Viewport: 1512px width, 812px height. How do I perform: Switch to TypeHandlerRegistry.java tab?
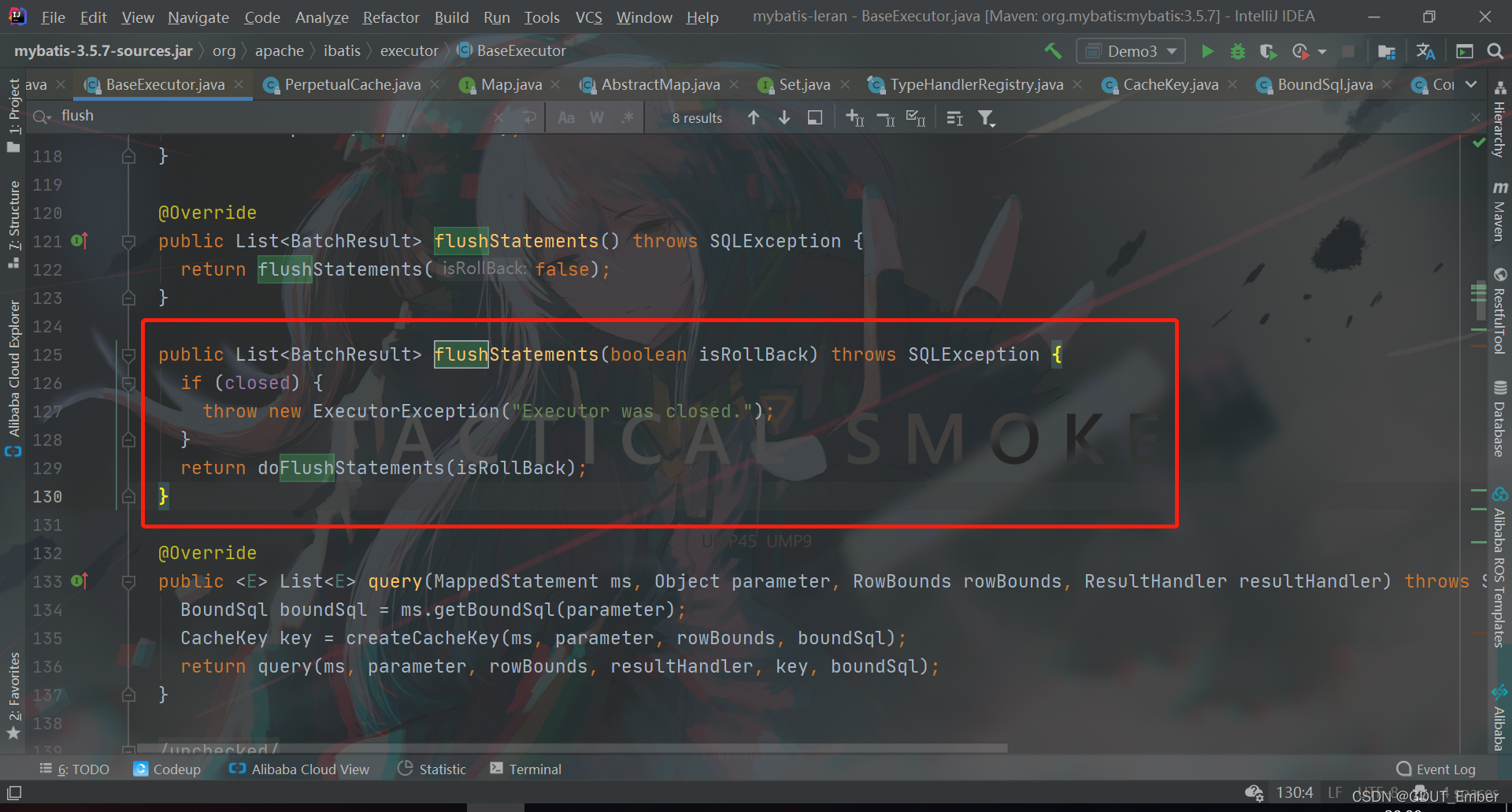tap(976, 84)
